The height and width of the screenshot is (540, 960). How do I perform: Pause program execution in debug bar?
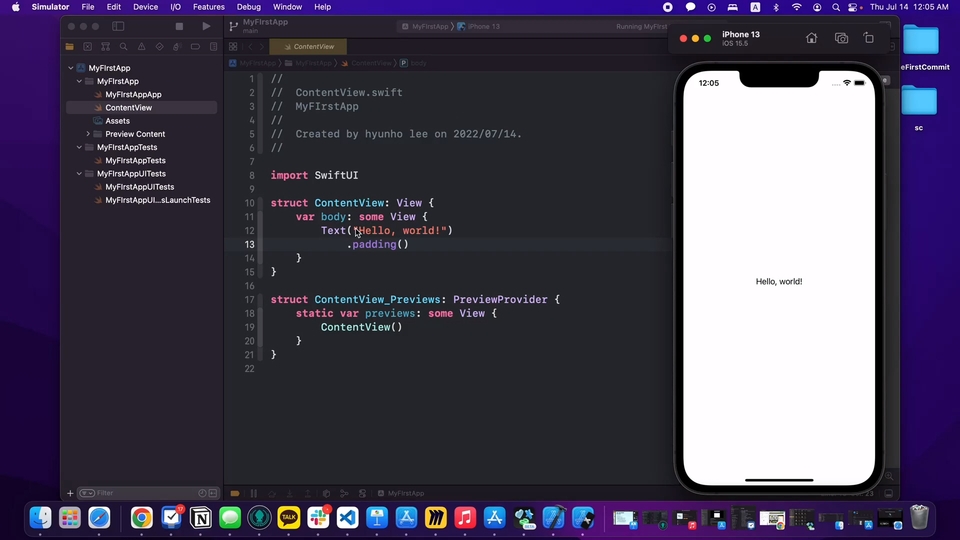(253, 493)
